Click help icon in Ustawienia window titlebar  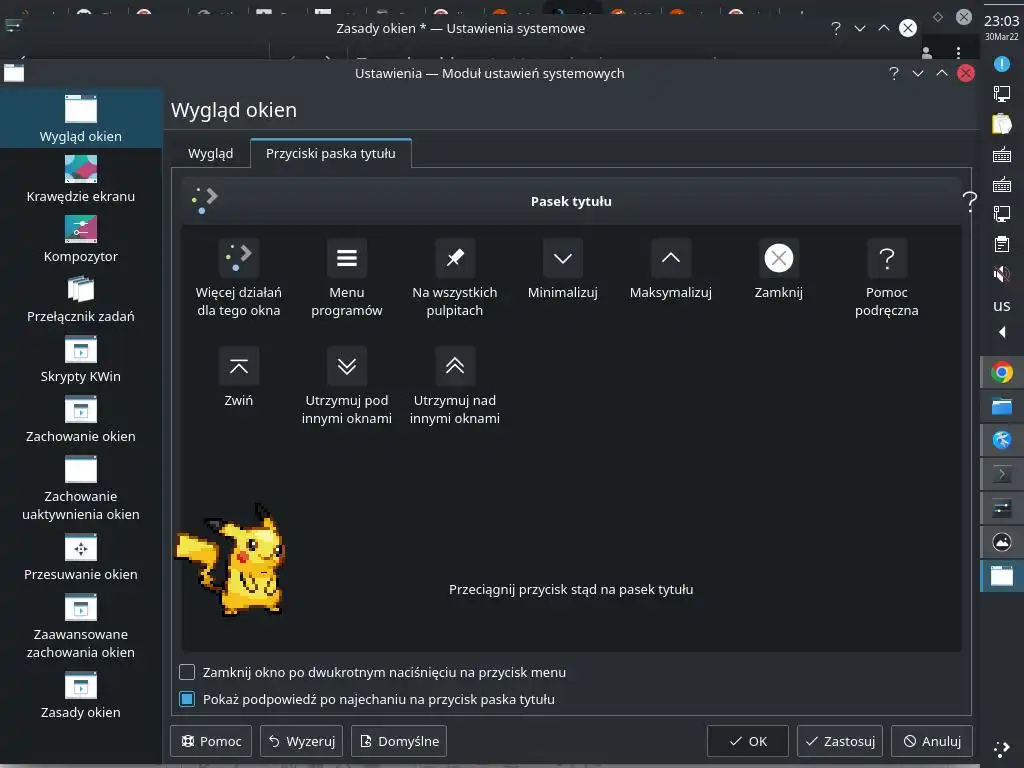tap(894, 73)
